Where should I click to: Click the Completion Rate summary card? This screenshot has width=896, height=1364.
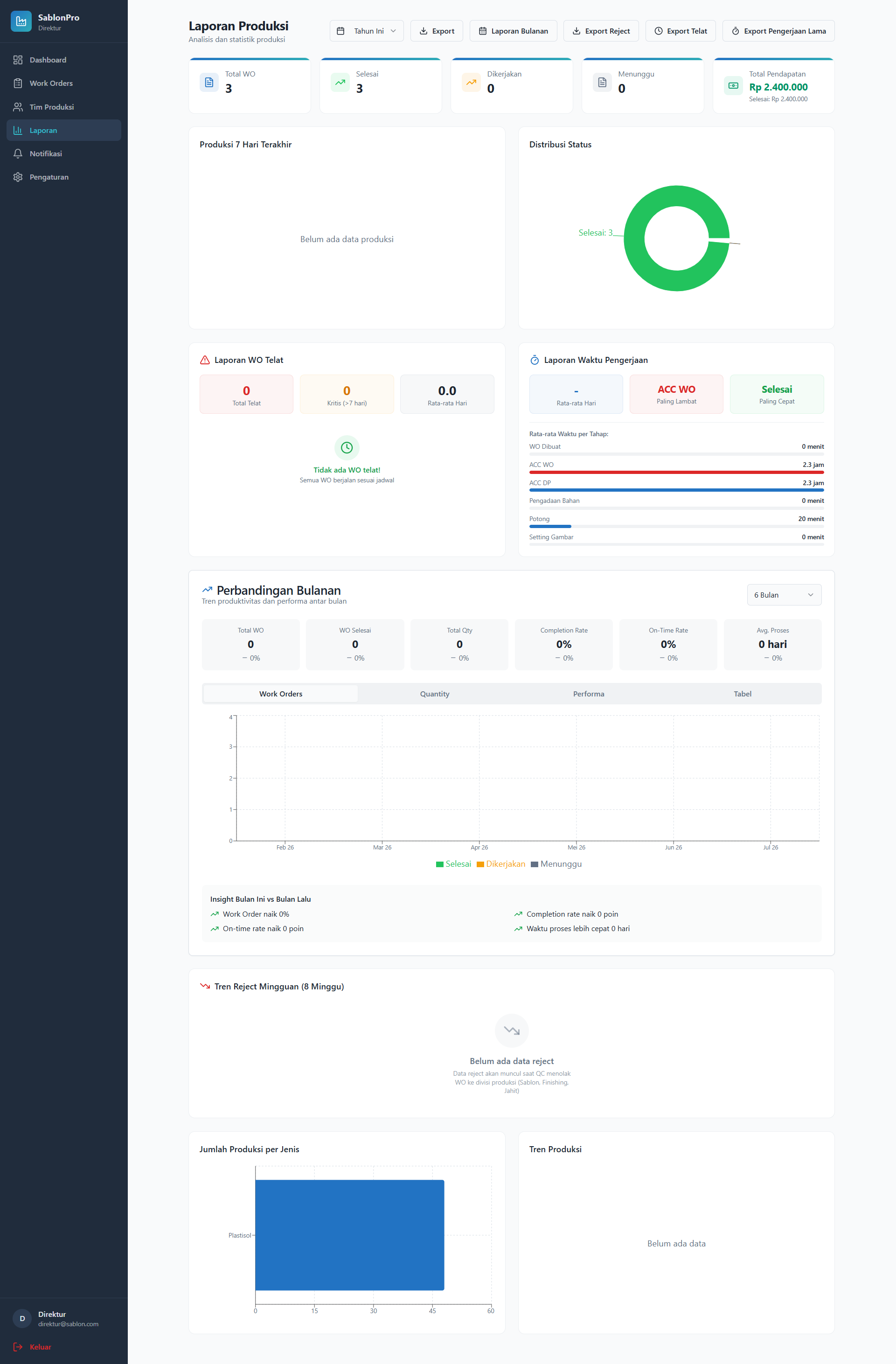point(564,645)
